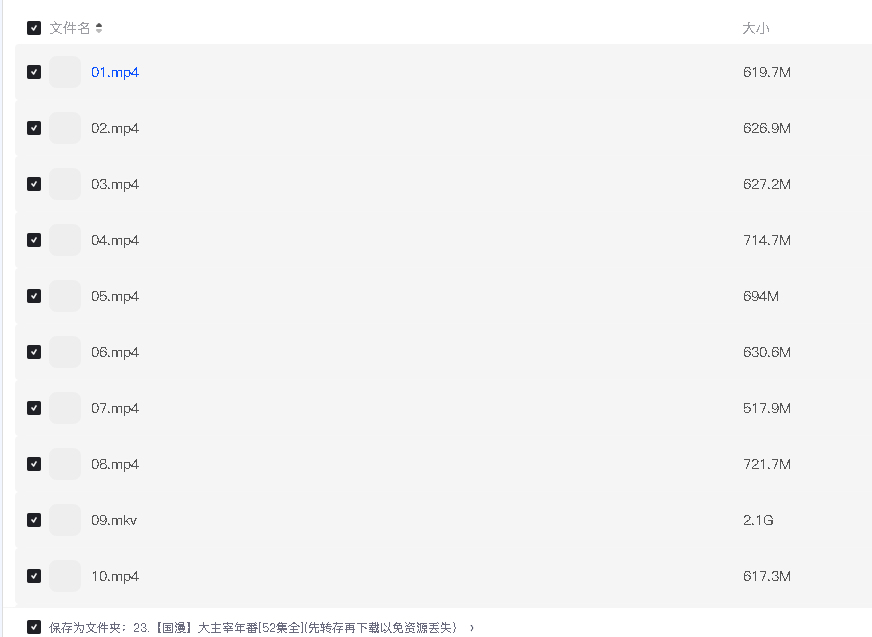872x637 pixels.
Task: Uncheck the checkbox for 10.mp4
Action: tap(34, 576)
